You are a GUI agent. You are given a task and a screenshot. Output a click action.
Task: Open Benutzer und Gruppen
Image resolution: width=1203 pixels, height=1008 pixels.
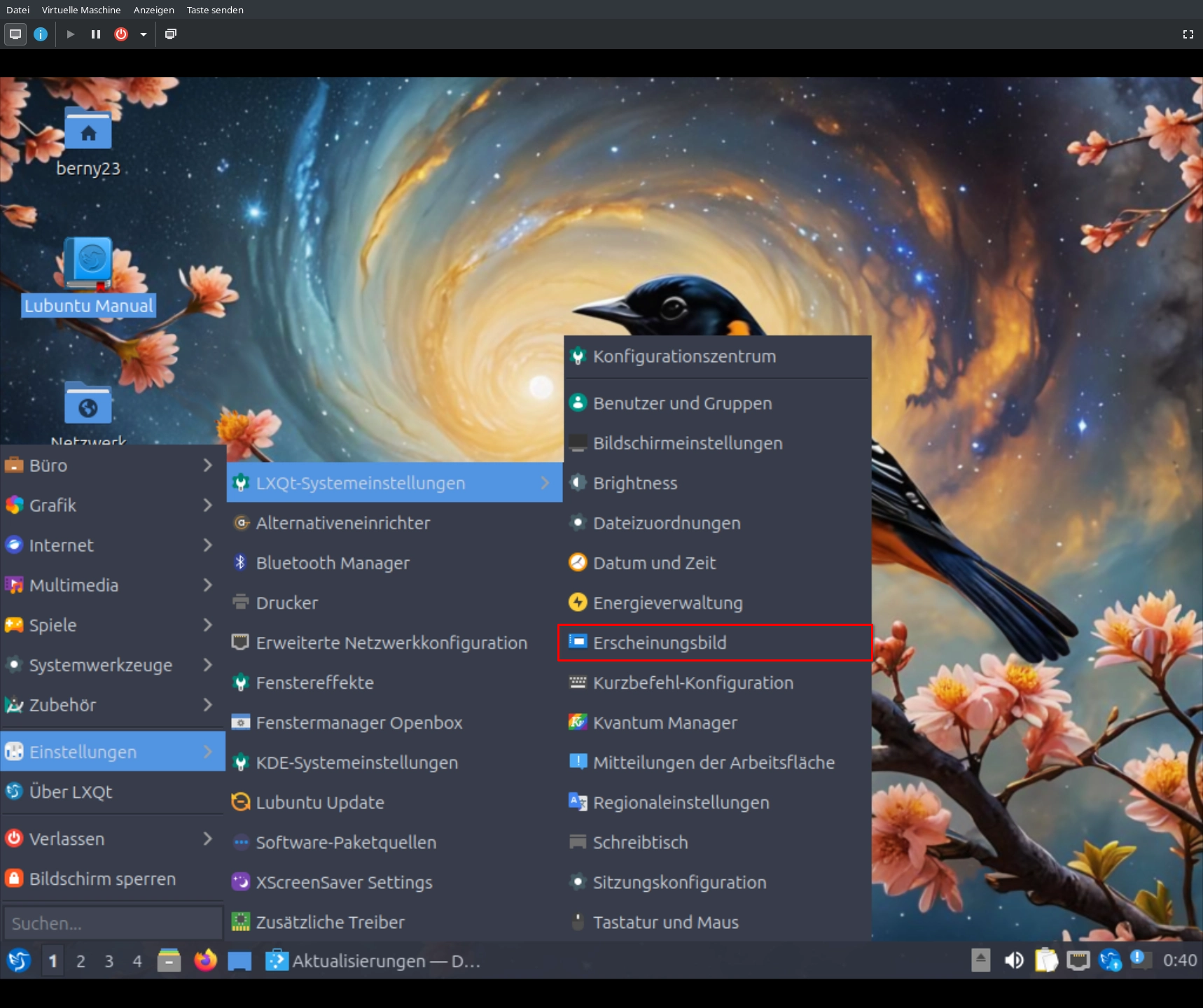click(x=718, y=403)
